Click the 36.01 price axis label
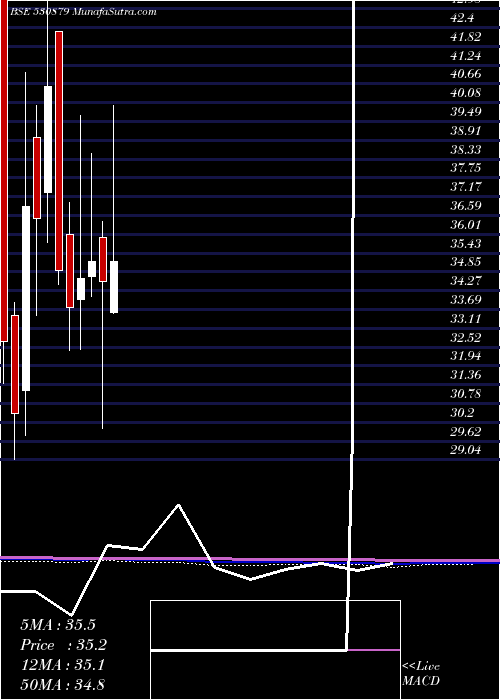The width and height of the screenshot is (500, 700). [466, 224]
